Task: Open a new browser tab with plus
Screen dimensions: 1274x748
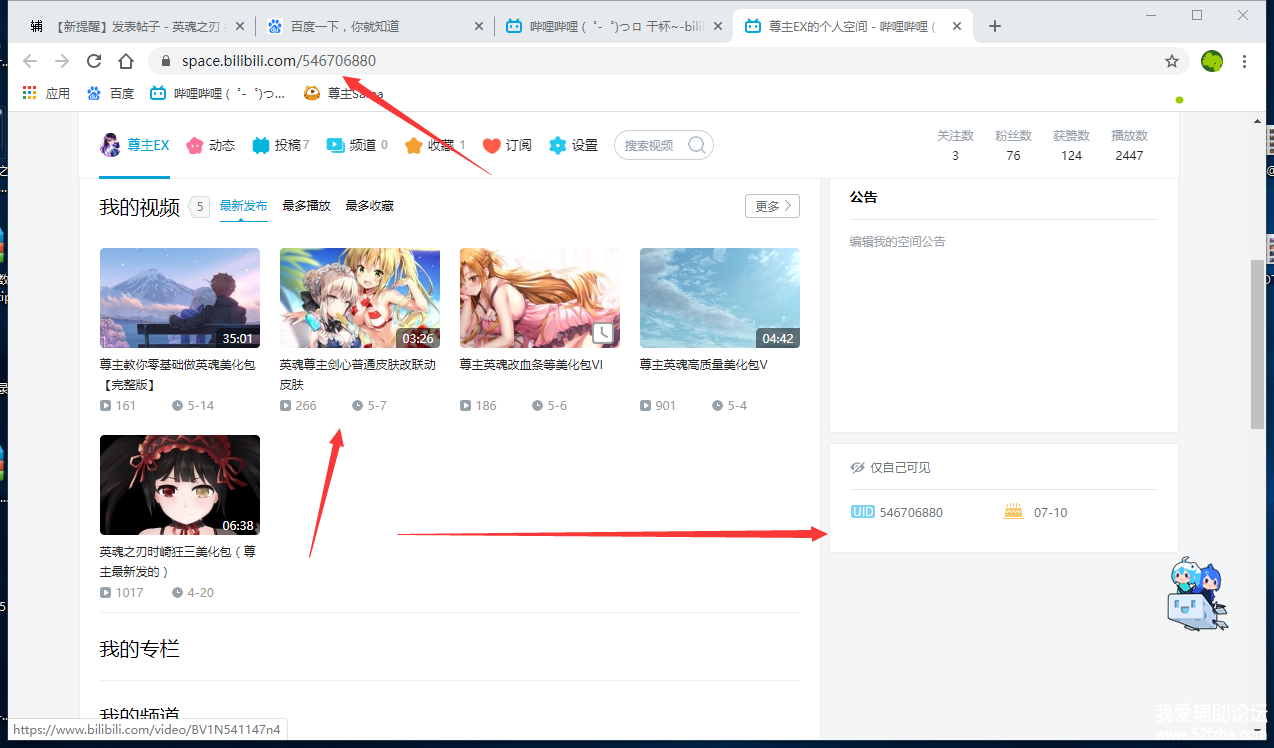Action: point(995,26)
